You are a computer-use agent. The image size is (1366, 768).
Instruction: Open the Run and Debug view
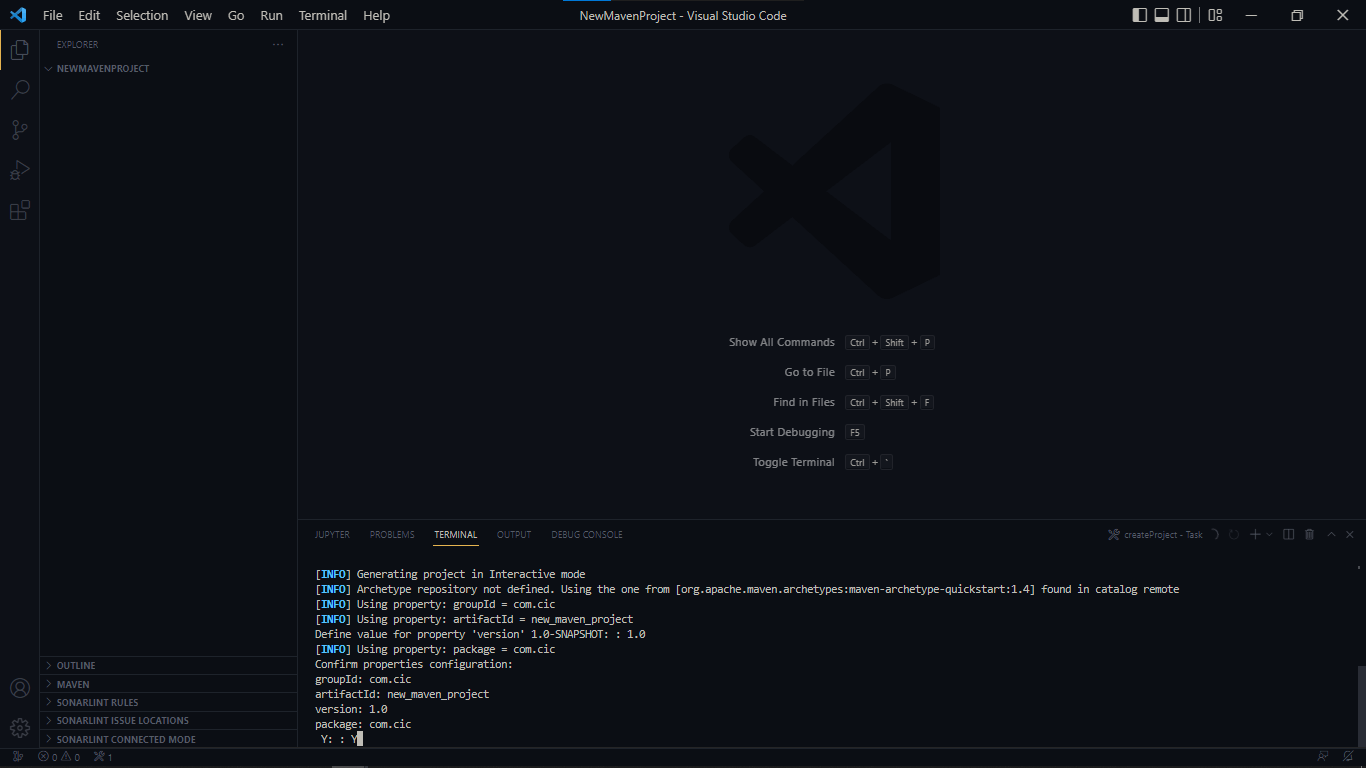click(x=19, y=170)
